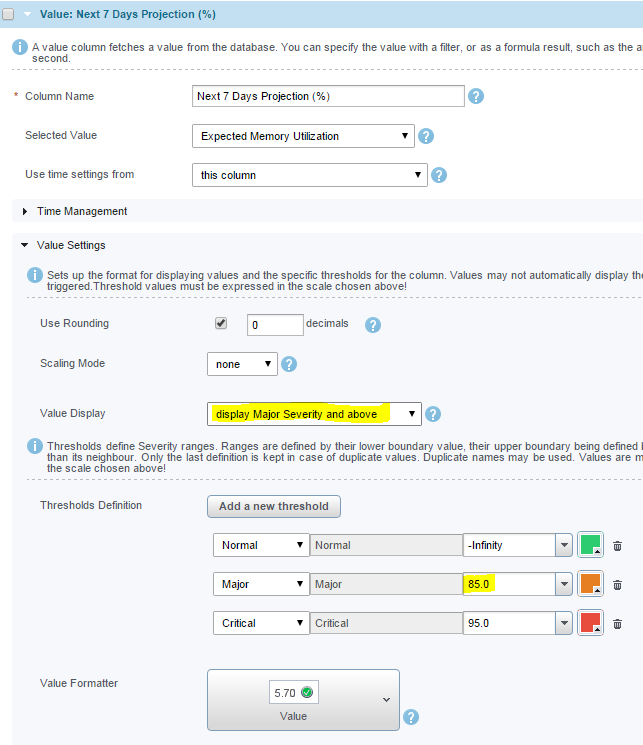Screen dimensions: 643x745
Task: Click help icon next to Value Display dropdown
Action: pos(434,414)
